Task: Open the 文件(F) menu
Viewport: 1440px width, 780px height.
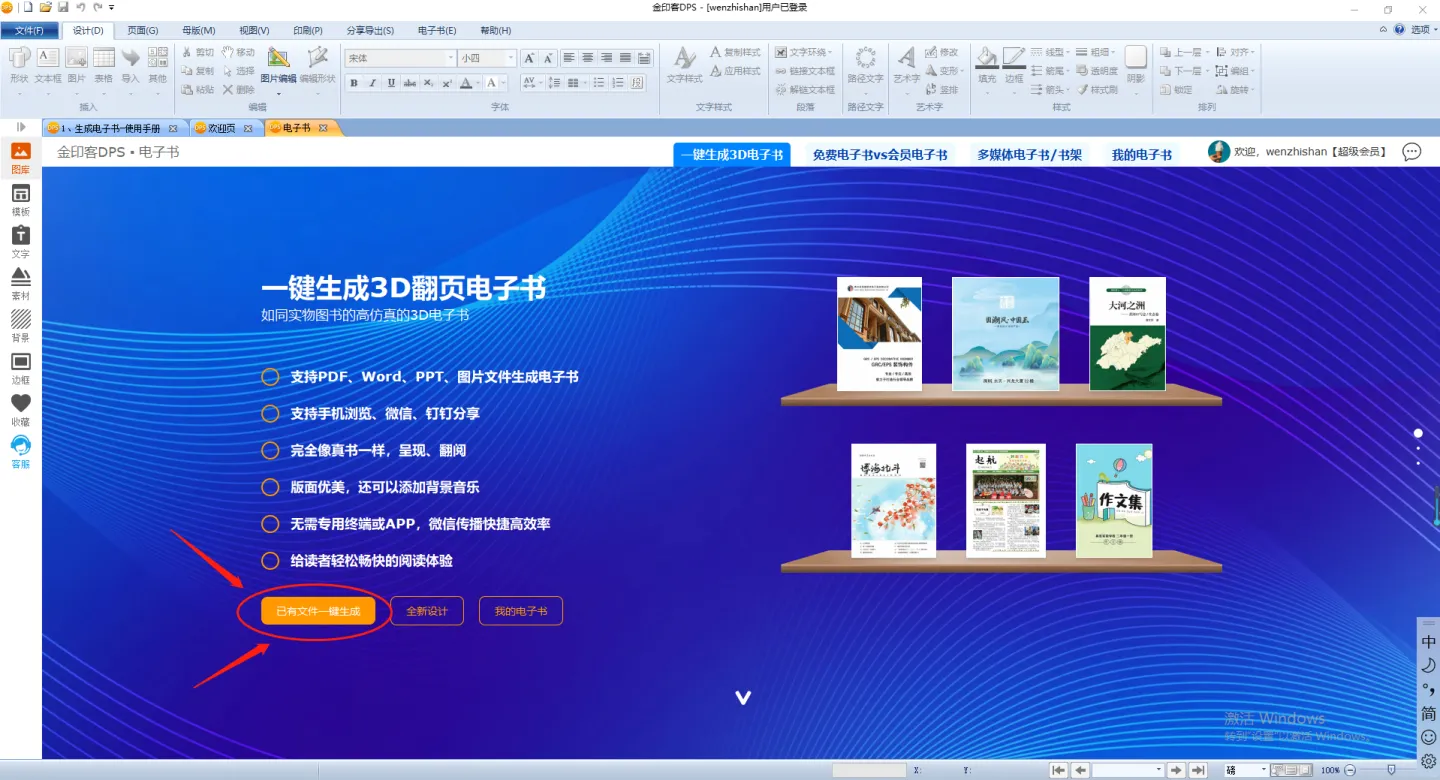Action: point(29,30)
